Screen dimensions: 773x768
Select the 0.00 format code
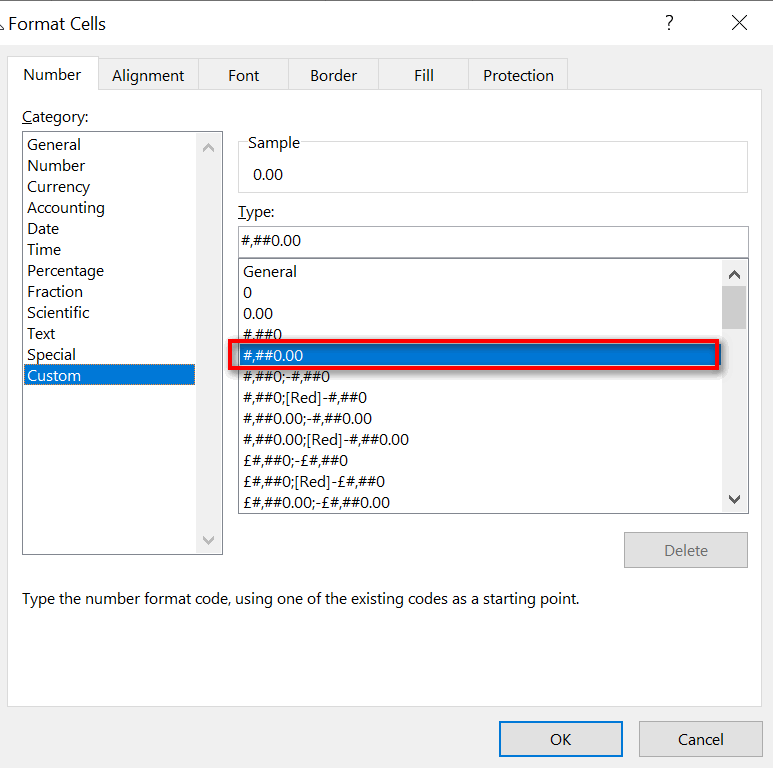pos(258,314)
